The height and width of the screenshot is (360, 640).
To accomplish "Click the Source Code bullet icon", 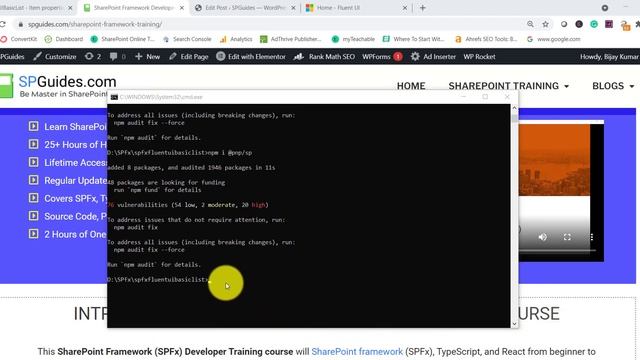I will tap(33, 216).
